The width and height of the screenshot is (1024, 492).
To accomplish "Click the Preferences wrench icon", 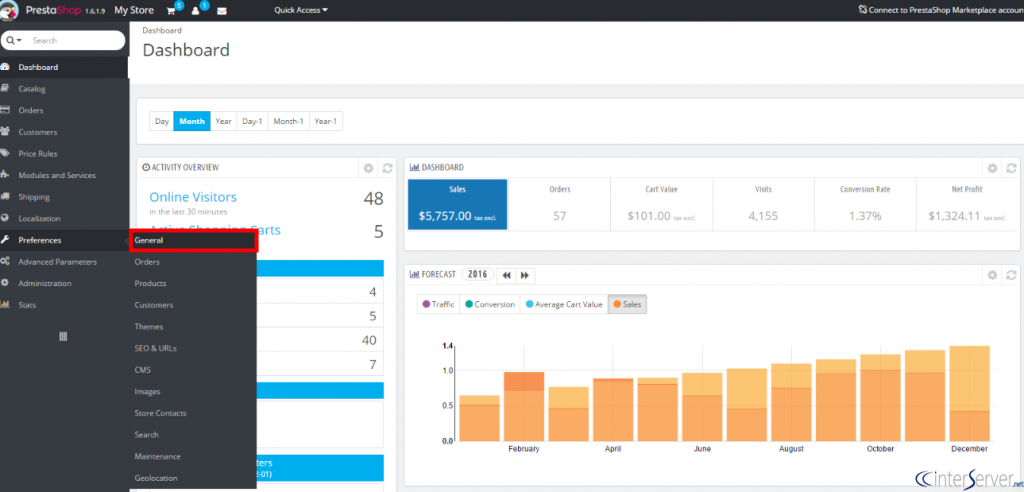I will tap(5, 240).
